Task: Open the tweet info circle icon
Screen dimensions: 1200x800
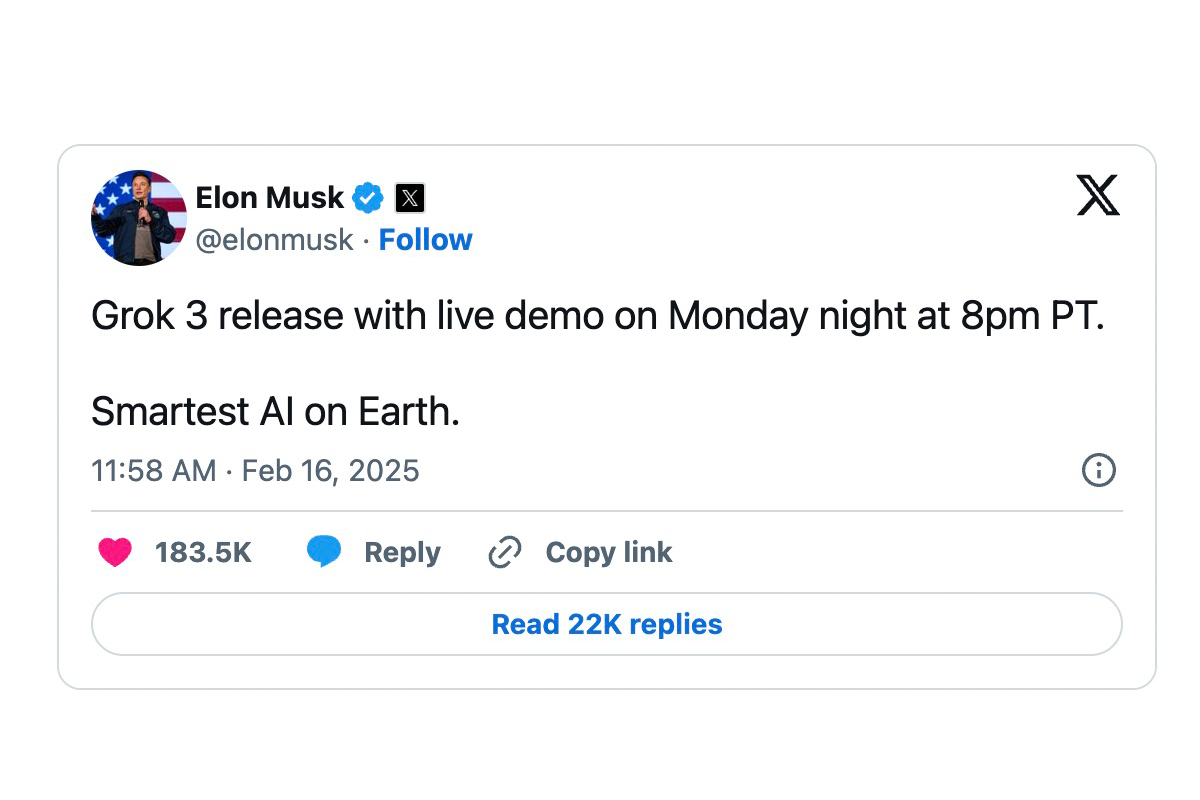Action: coord(1098,470)
